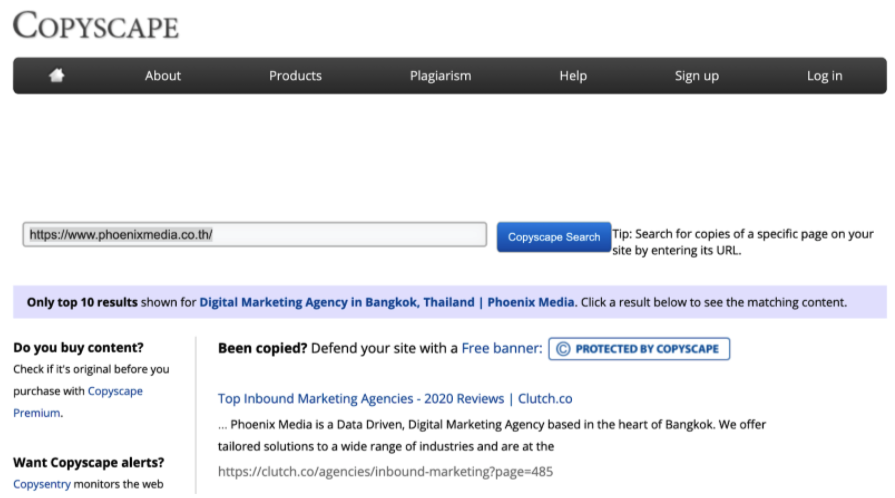Click the search tip text
The width and height of the screenshot is (895, 498).
(743, 242)
